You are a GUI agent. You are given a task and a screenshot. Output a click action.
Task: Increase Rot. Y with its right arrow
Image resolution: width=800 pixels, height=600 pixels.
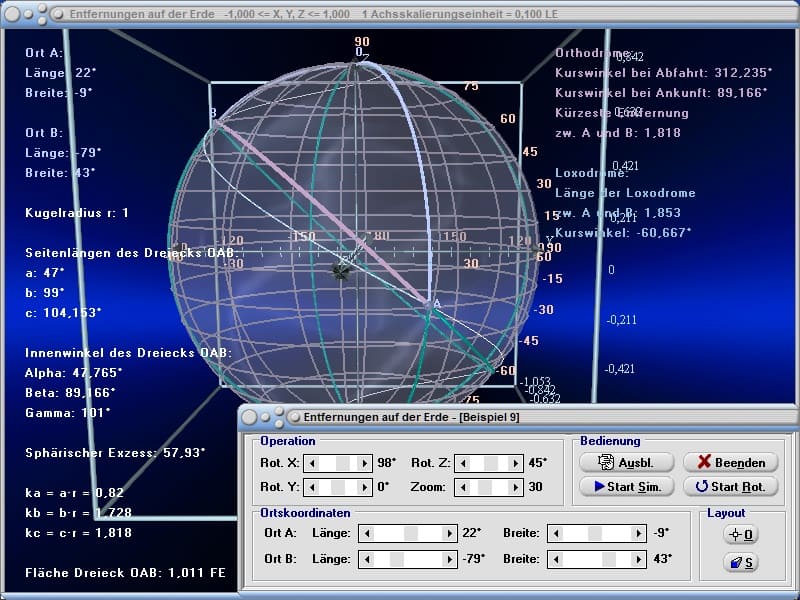tap(364, 487)
